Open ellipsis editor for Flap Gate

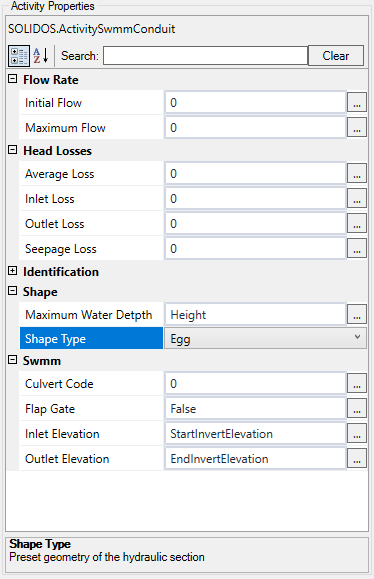click(357, 408)
